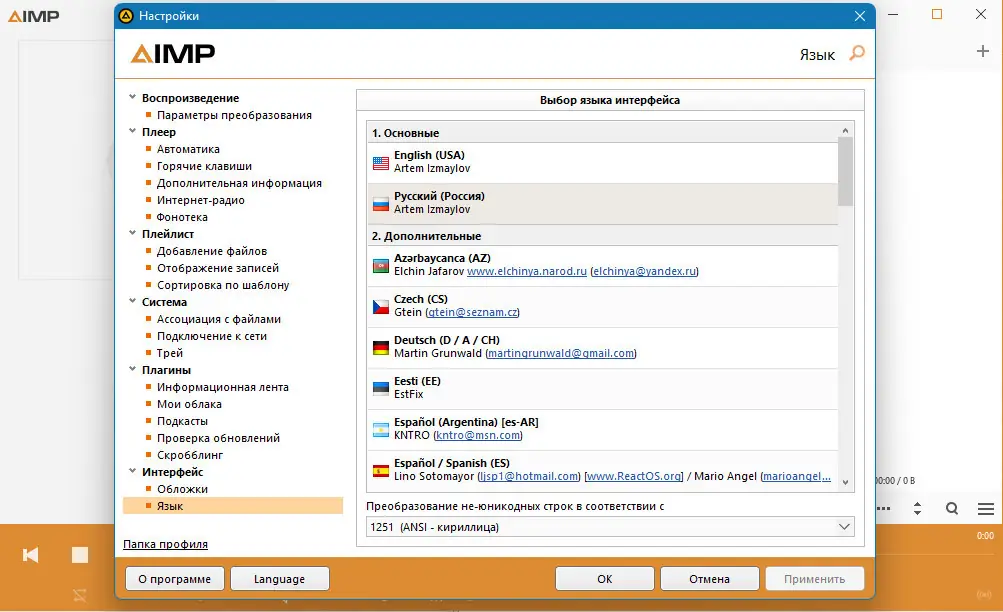Open Подкасты settings page
This screenshot has width=1003, height=612.
(x=182, y=421)
